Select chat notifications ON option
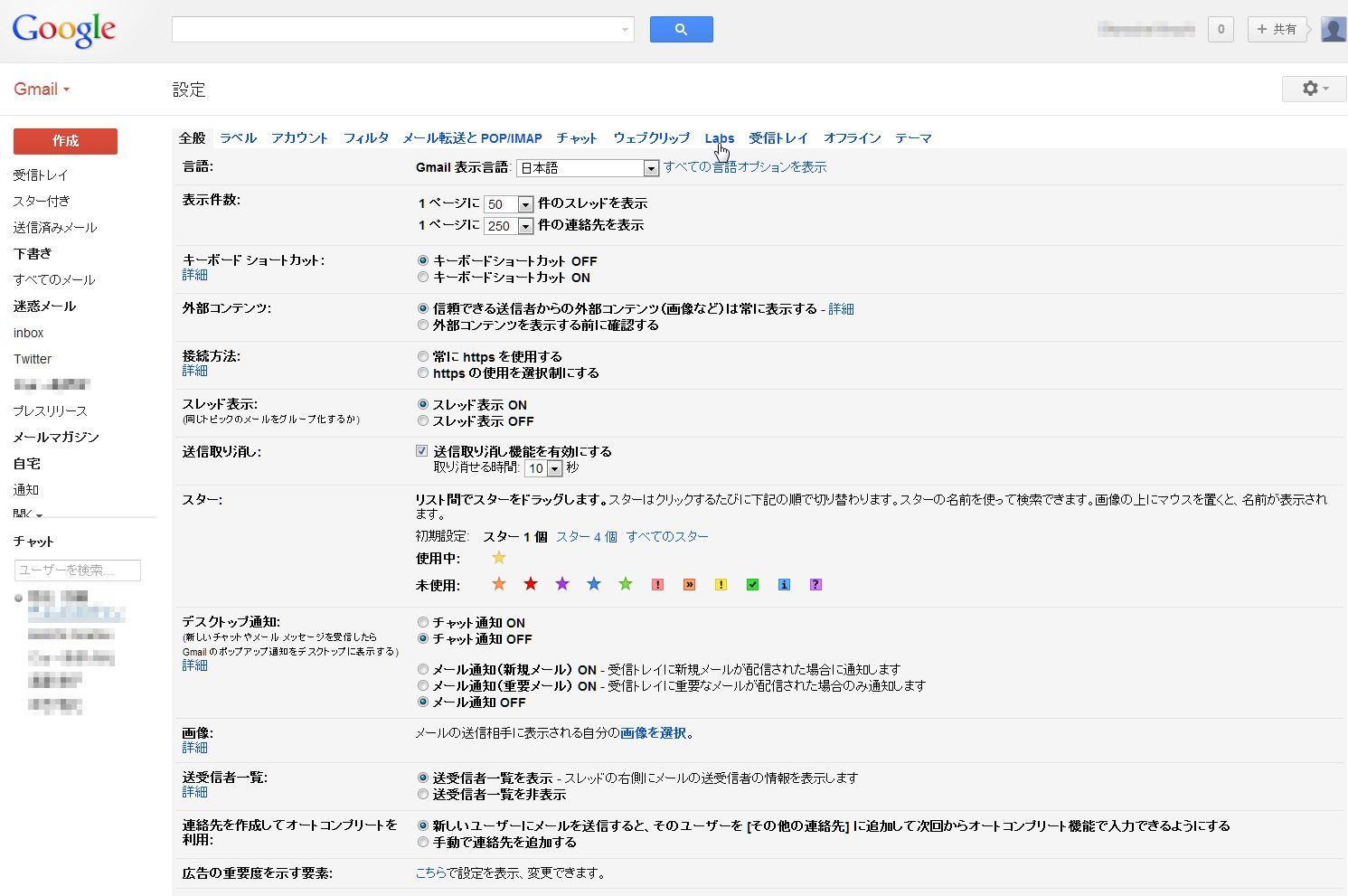Viewport: 1348px width, 896px height. point(423,622)
